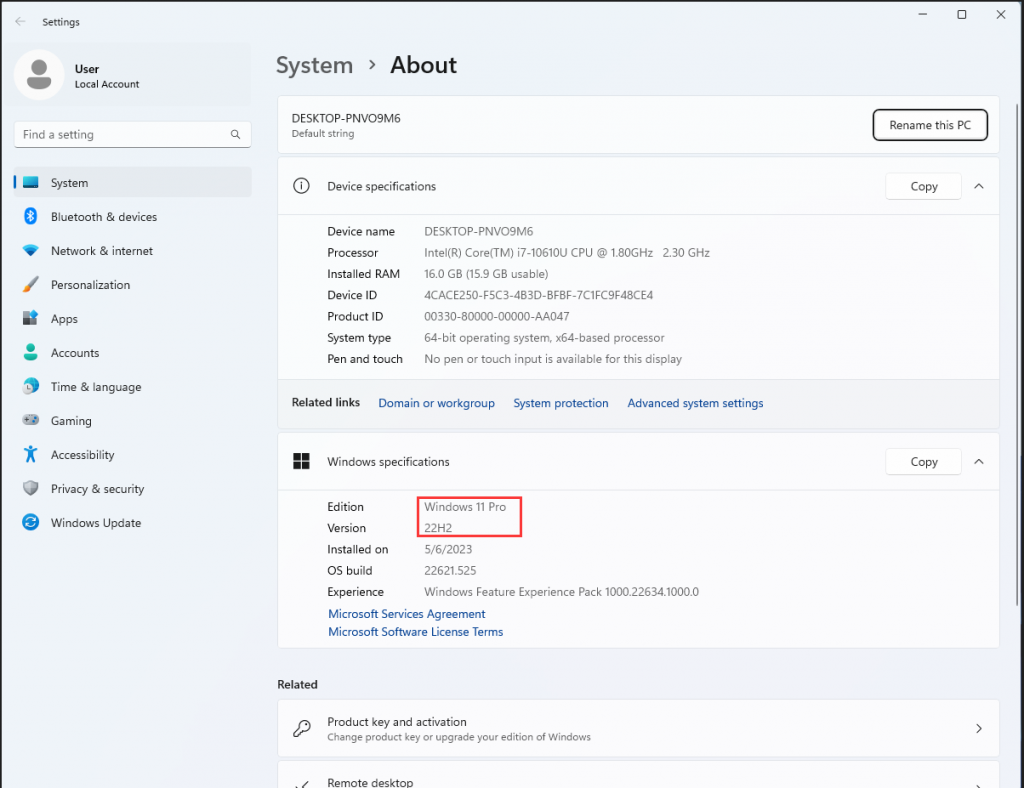Click the key icon for Product key

pos(301,729)
